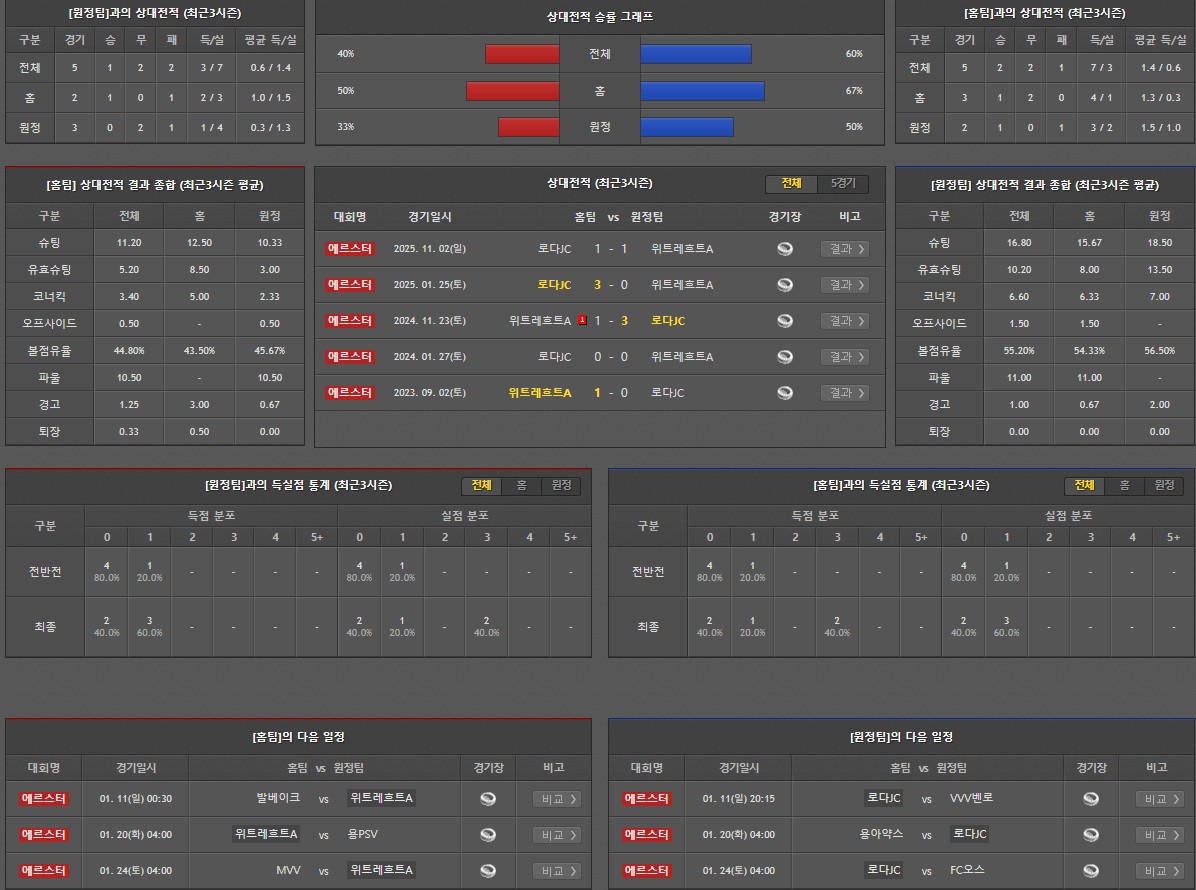The image size is (1196, 890).
Task: Click red card badge beside 위트레흐트A
Action: pos(582,321)
